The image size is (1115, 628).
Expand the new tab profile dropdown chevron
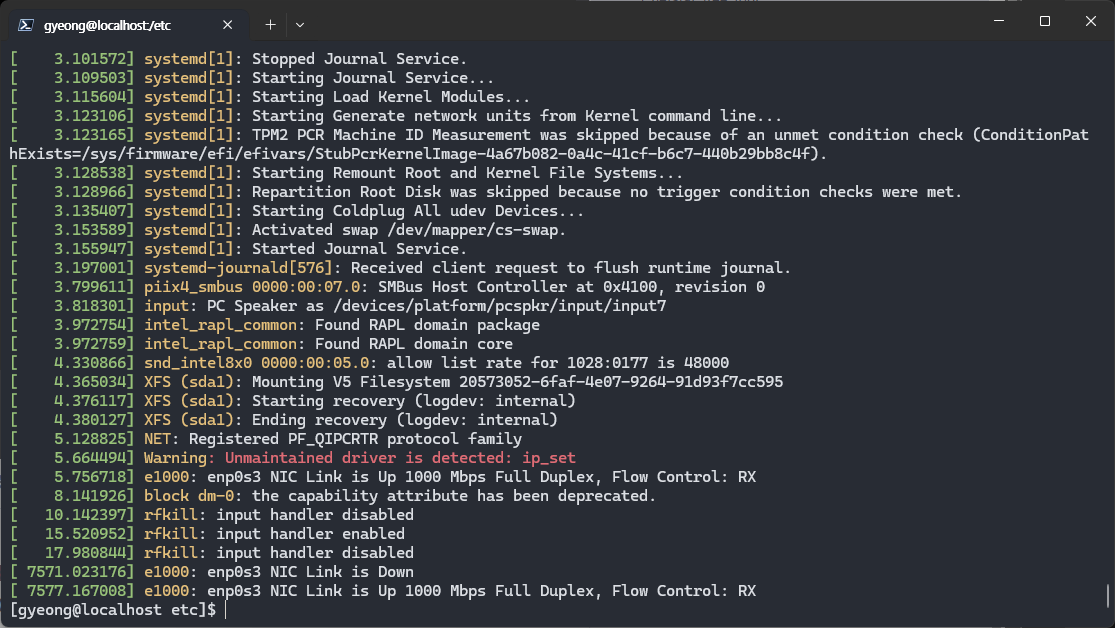click(300, 23)
